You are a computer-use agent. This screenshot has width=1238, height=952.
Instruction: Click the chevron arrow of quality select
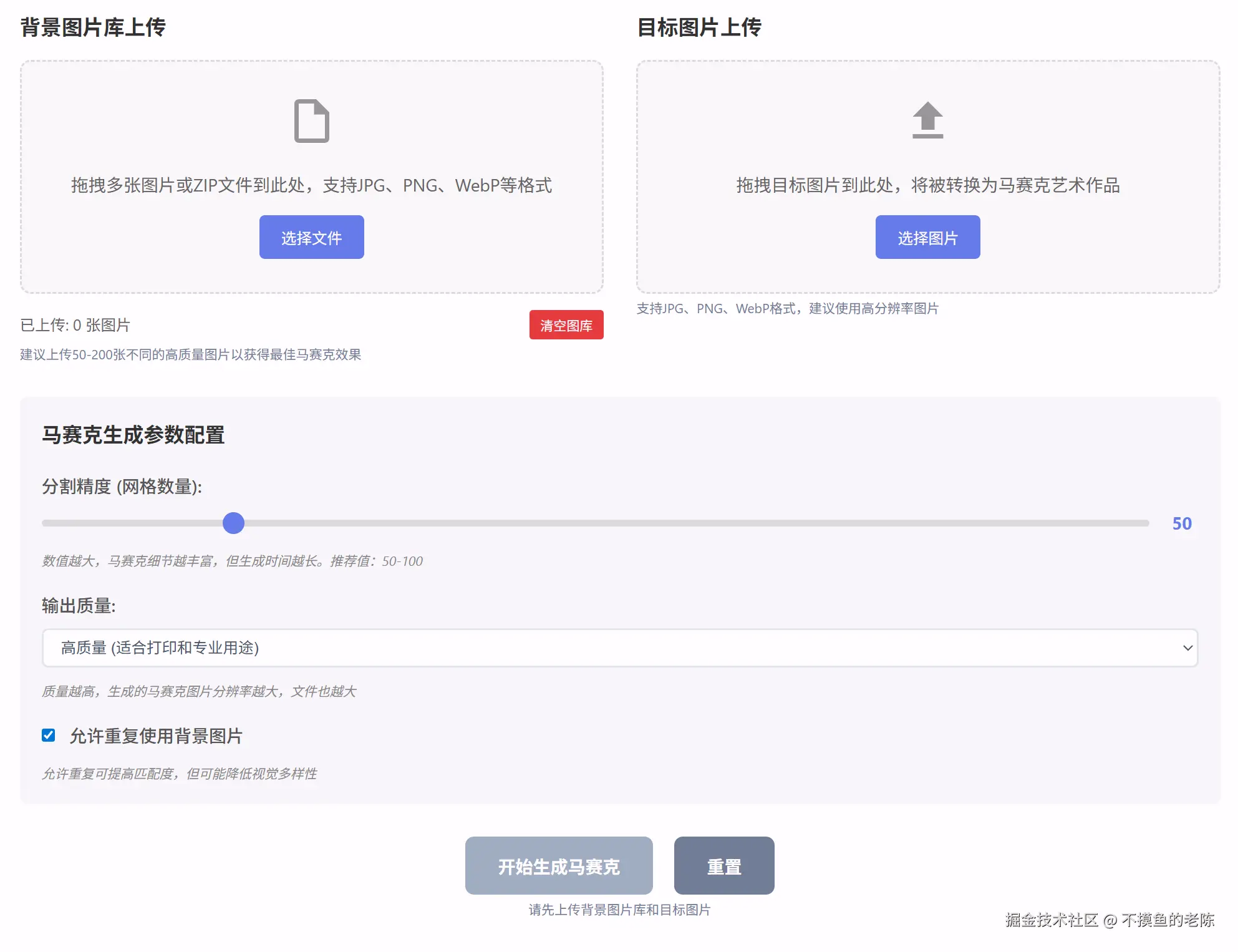tap(1187, 648)
